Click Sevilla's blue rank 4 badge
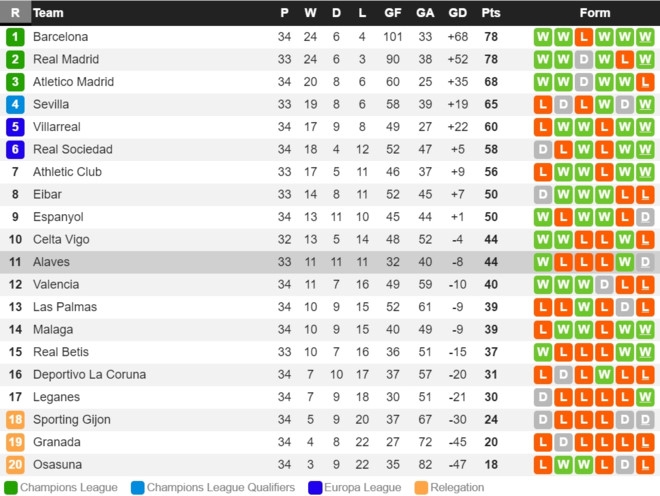This screenshot has height=496, width=660. 15,104
